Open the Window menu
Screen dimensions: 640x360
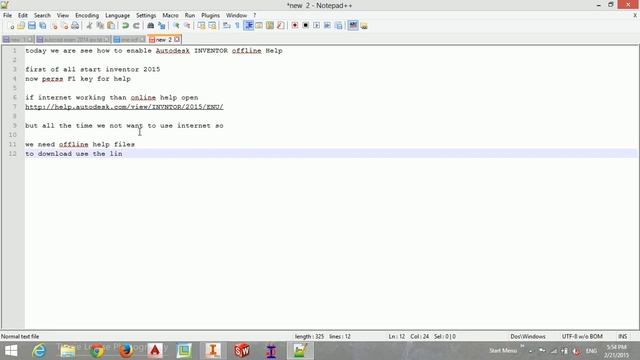pyautogui.click(x=236, y=16)
